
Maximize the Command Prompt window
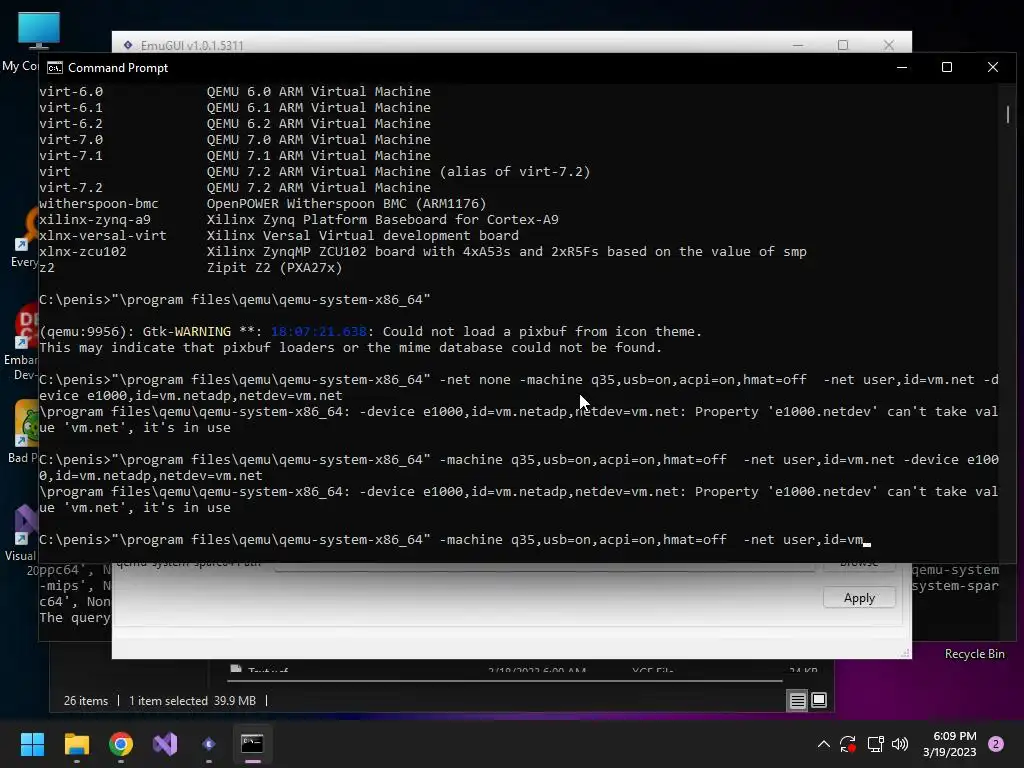pos(947,67)
